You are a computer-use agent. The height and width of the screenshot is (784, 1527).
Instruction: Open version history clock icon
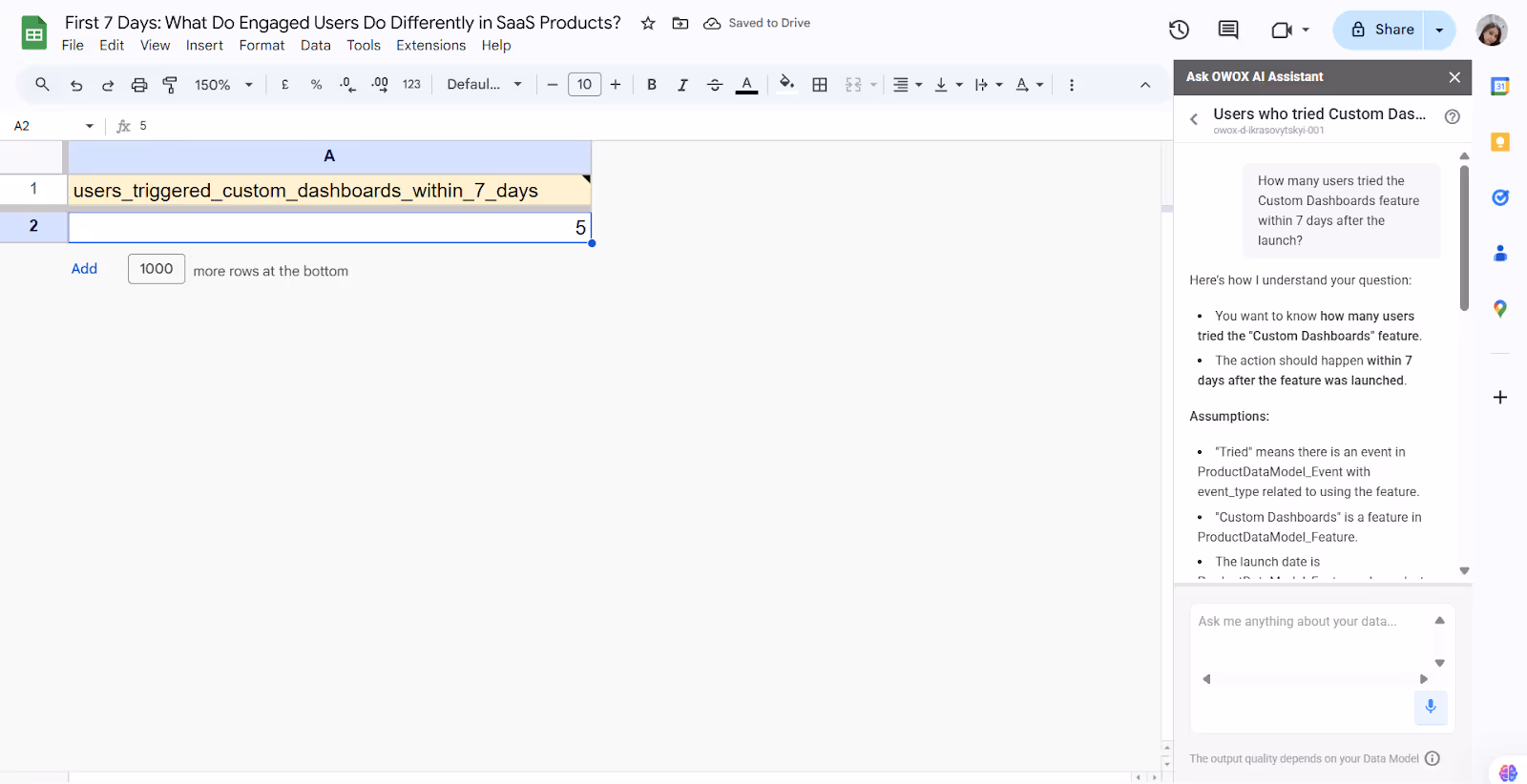(x=1179, y=30)
